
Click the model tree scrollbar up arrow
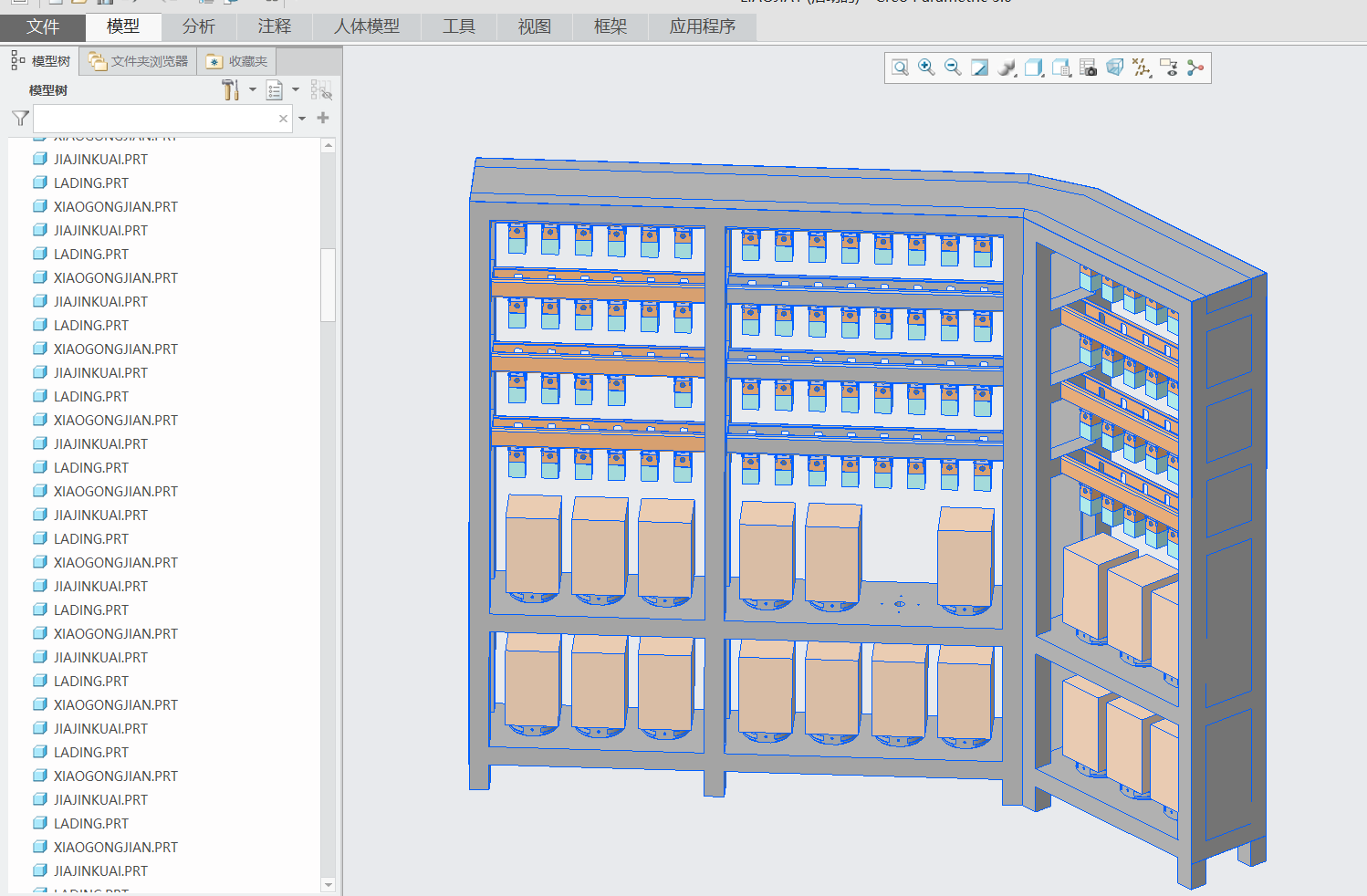(x=329, y=145)
